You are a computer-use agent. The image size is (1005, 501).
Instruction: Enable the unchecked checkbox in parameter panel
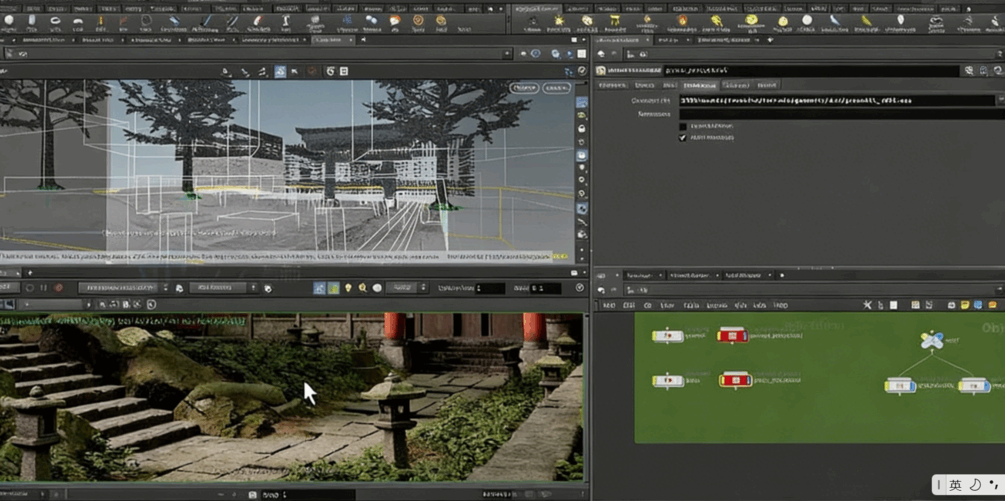[683, 126]
